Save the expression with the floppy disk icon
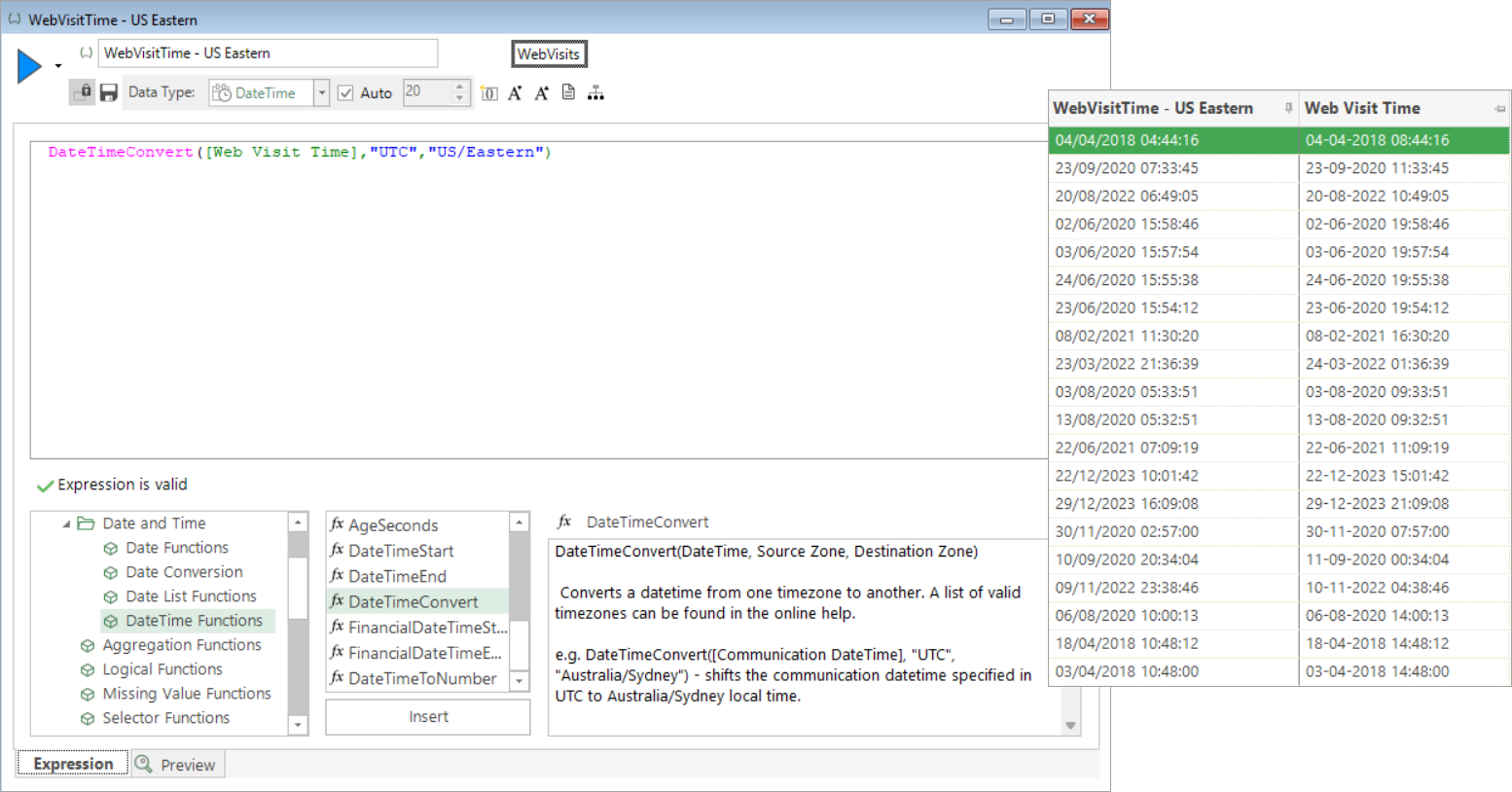The height and width of the screenshot is (792, 1512). (x=109, y=92)
